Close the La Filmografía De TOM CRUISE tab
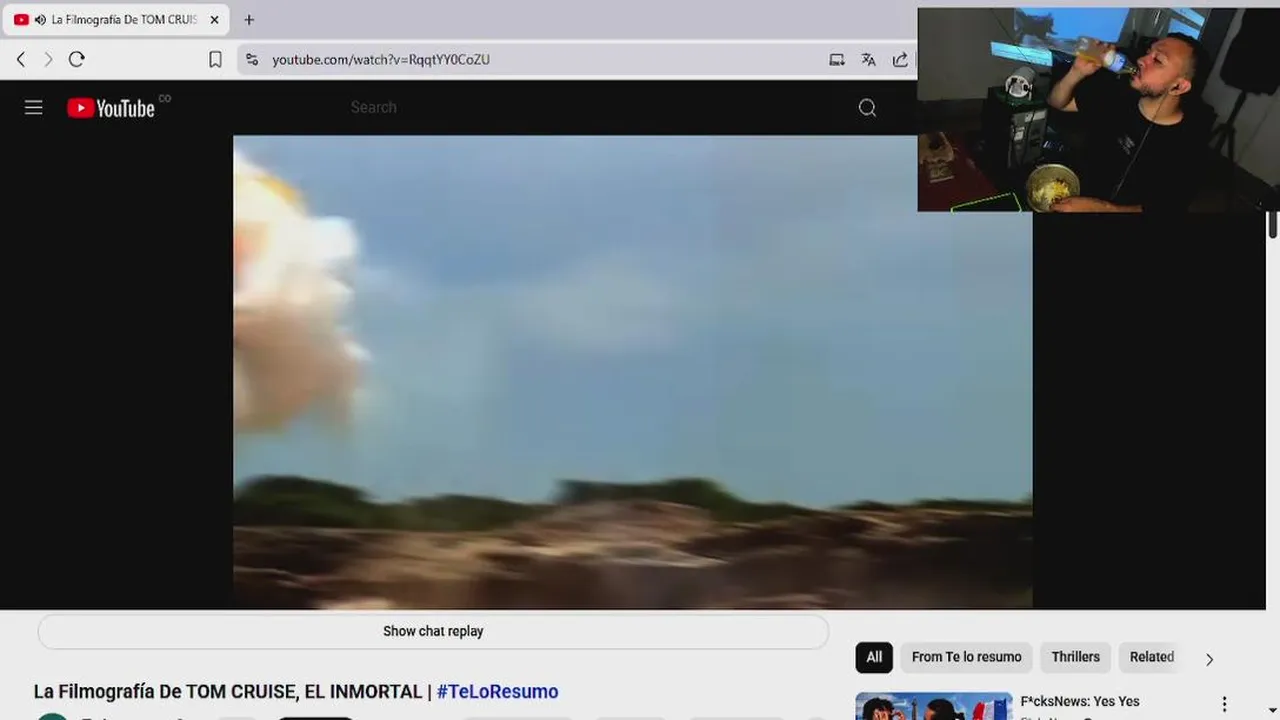This screenshot has height=720, width=1280. pyautogui.click(x=214, y=20)
